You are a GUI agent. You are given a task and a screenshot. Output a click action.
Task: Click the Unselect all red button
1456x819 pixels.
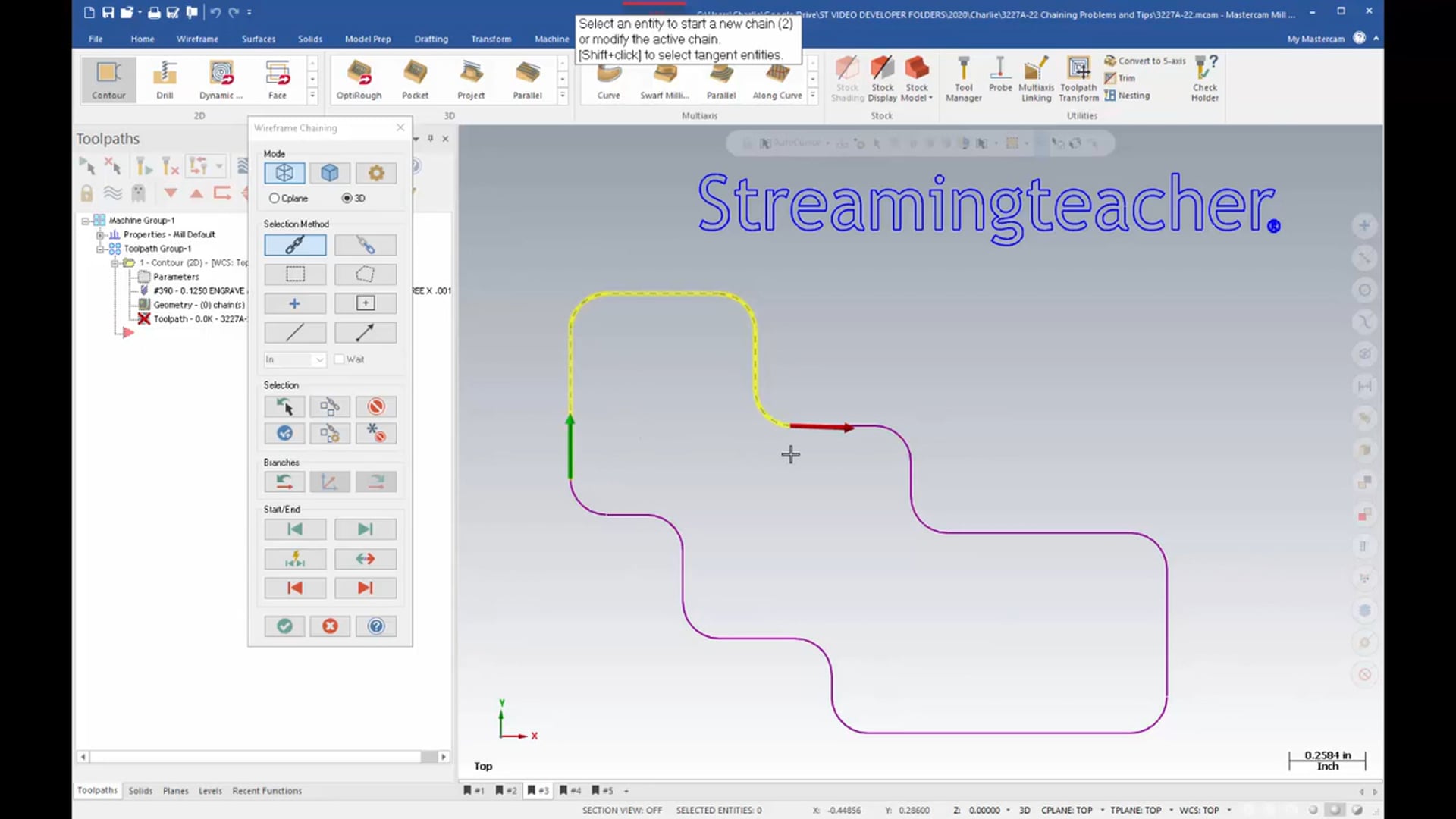[376, 406]
